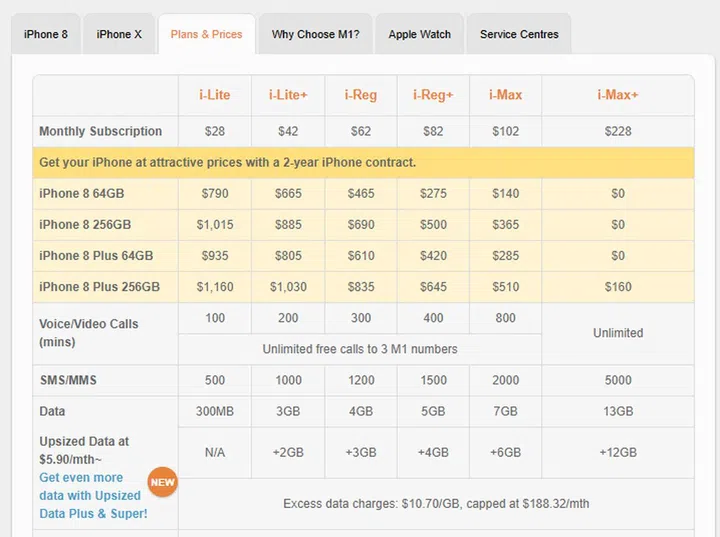Click the i-Reg plan header

(x=360, y=95)
